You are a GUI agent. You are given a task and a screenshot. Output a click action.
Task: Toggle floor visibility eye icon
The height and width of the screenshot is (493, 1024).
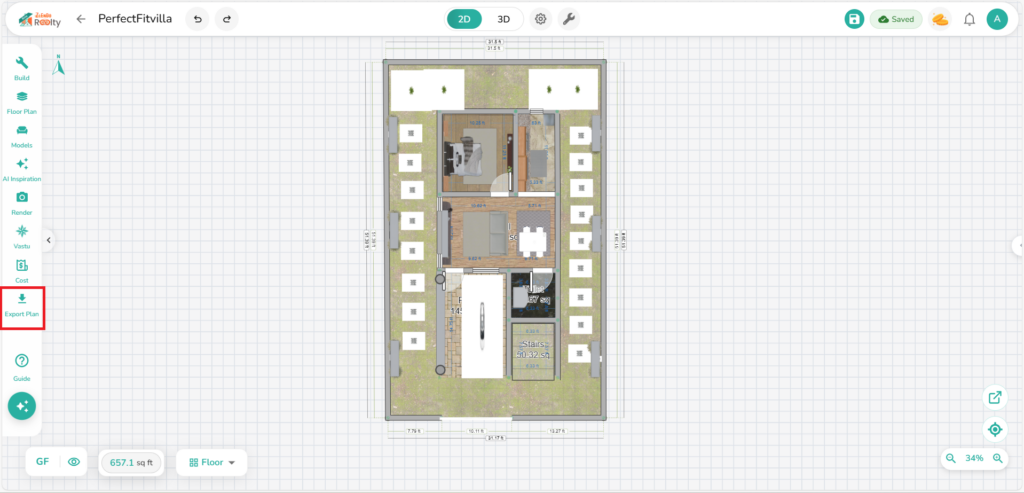pyautogui.click(x=73, y=462)
